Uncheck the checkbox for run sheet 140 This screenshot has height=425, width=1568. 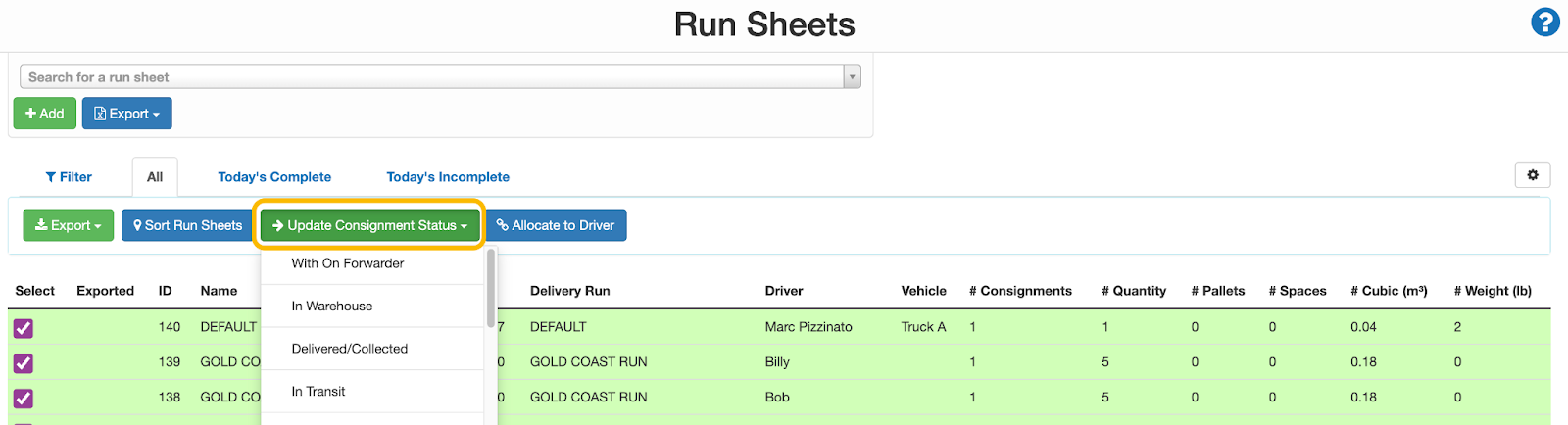24,328
